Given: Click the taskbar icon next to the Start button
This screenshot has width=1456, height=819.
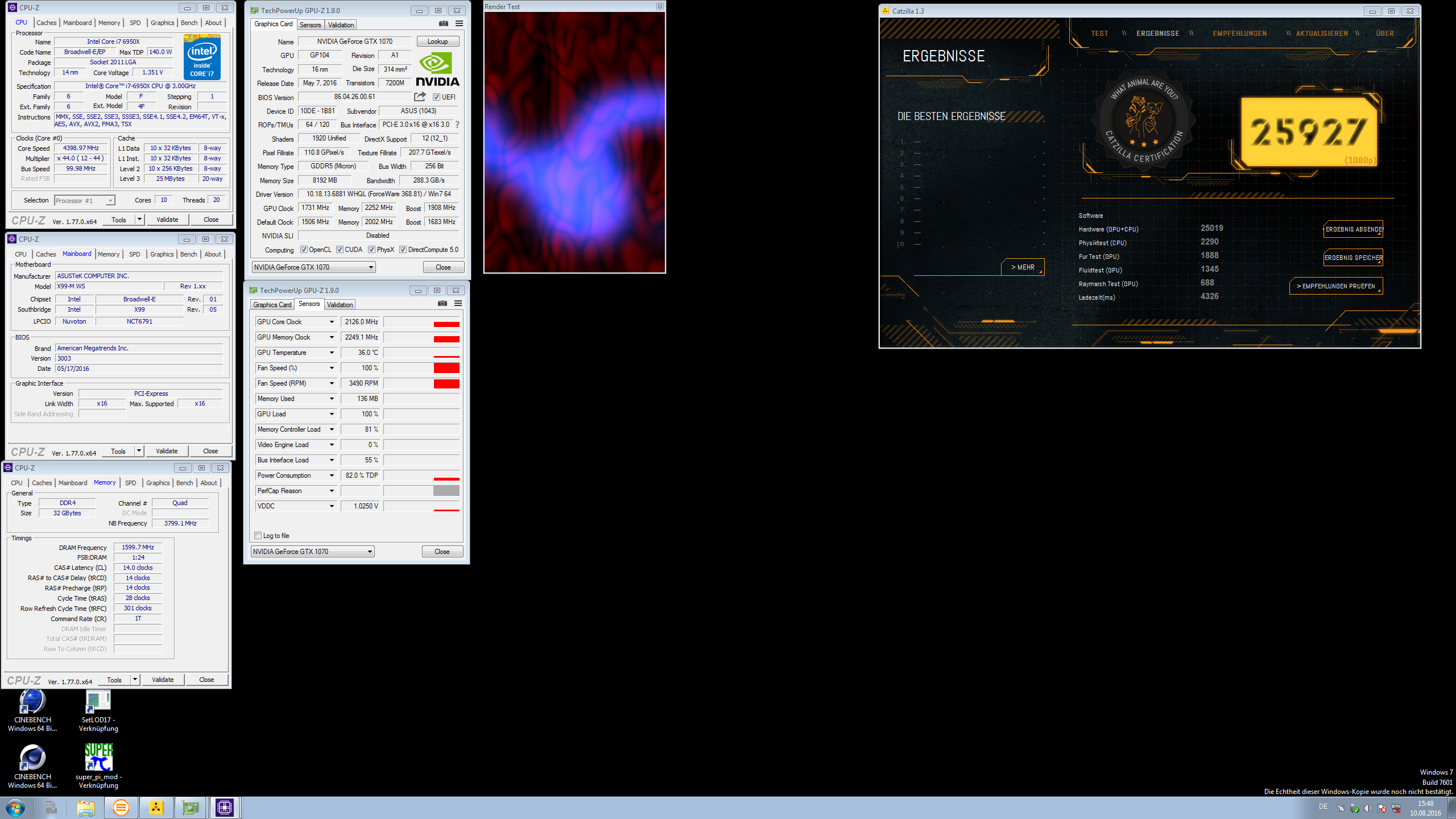Looking at the screenshot, I should [x=51, y=808].
